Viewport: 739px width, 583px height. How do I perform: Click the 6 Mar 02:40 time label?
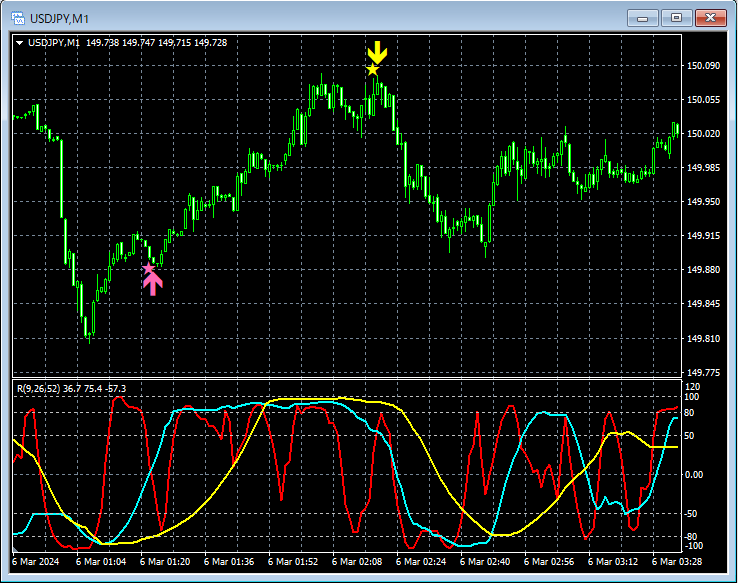click(x=485, y=562)
